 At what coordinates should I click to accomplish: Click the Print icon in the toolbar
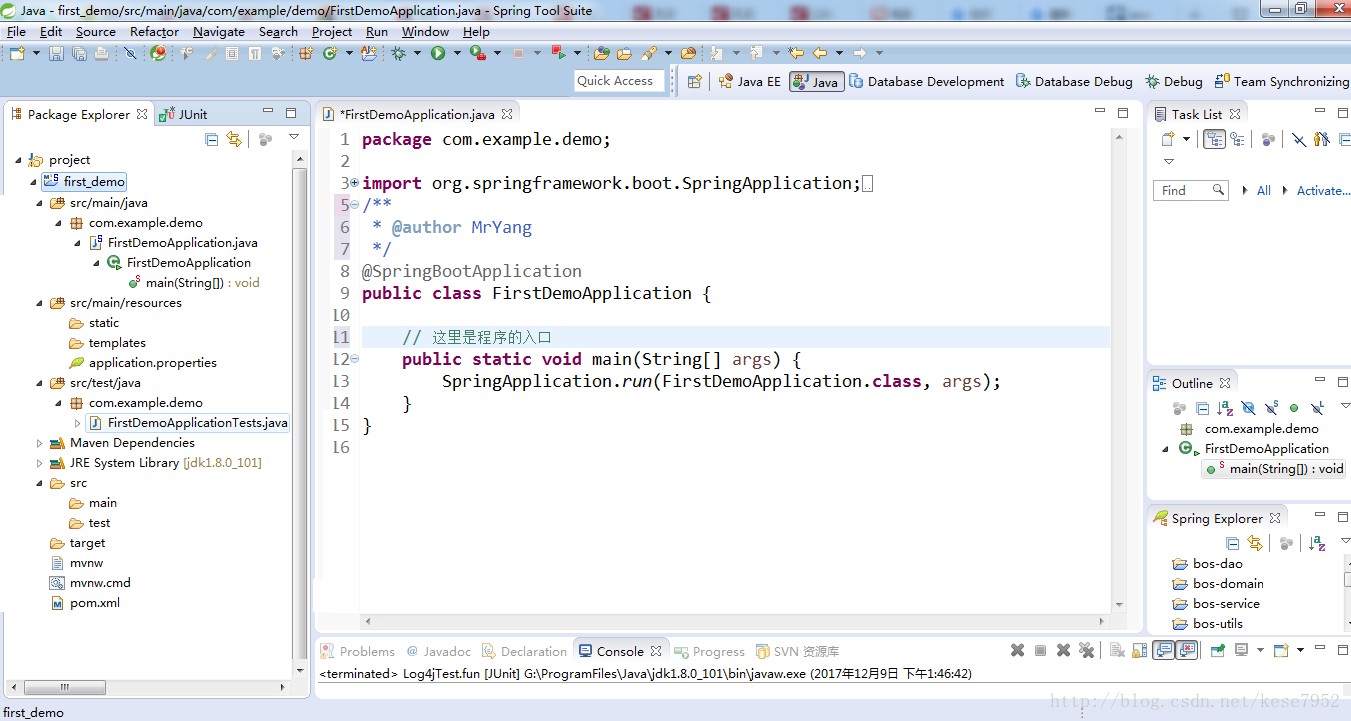101,53
